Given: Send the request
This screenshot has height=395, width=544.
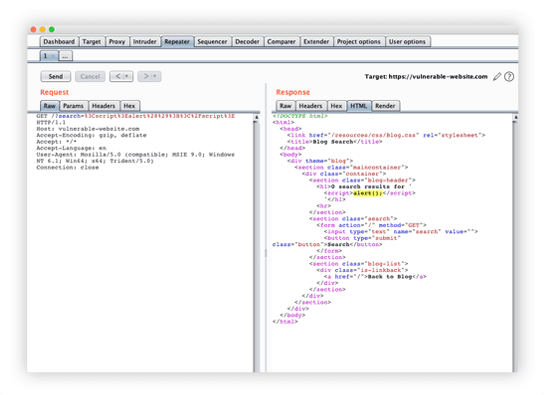Looking at the screenshot, I should pyautogui.click(x=56, y=76).
